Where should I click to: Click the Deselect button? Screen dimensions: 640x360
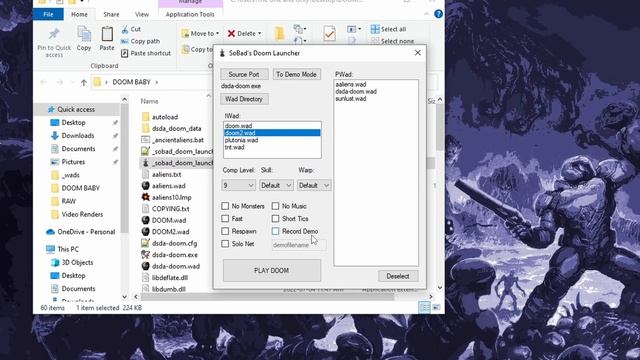pyautogui.click(x=398, y=276)
